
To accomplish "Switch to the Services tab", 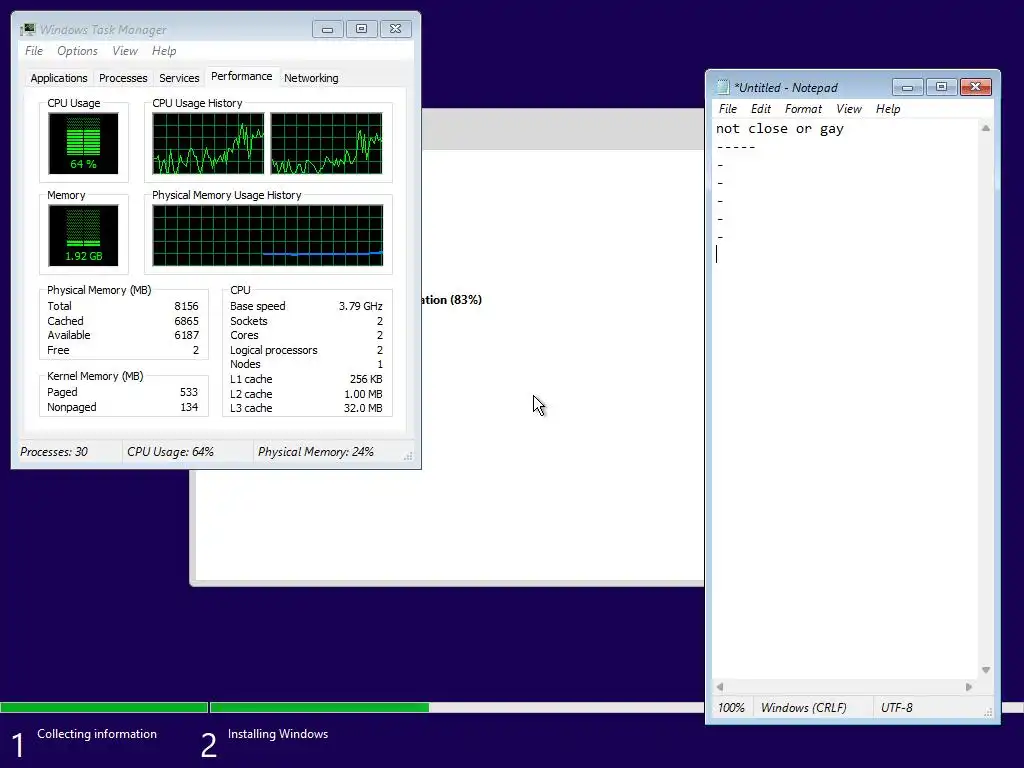I will coord(179,78).
